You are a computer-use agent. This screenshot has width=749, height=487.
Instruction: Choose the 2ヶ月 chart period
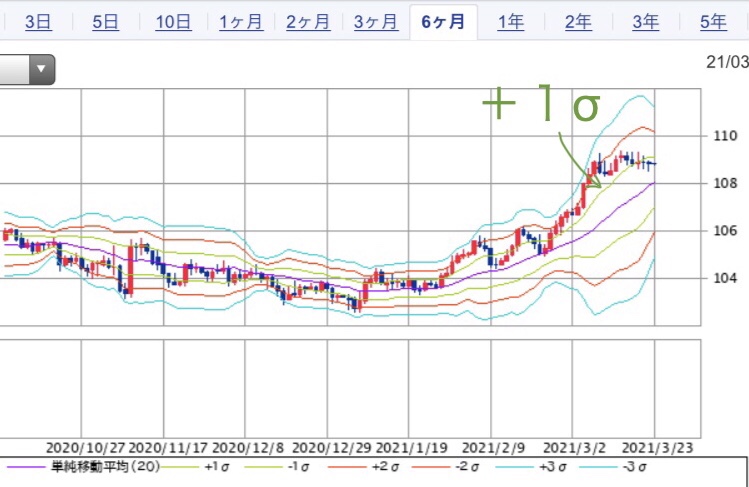pyautogui.click(x=308, y=22)
